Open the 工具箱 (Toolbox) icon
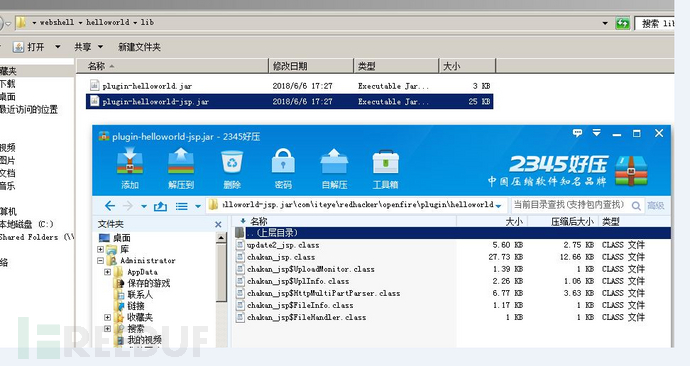This screenshot has height=366, width=690. tap(385, 169)
